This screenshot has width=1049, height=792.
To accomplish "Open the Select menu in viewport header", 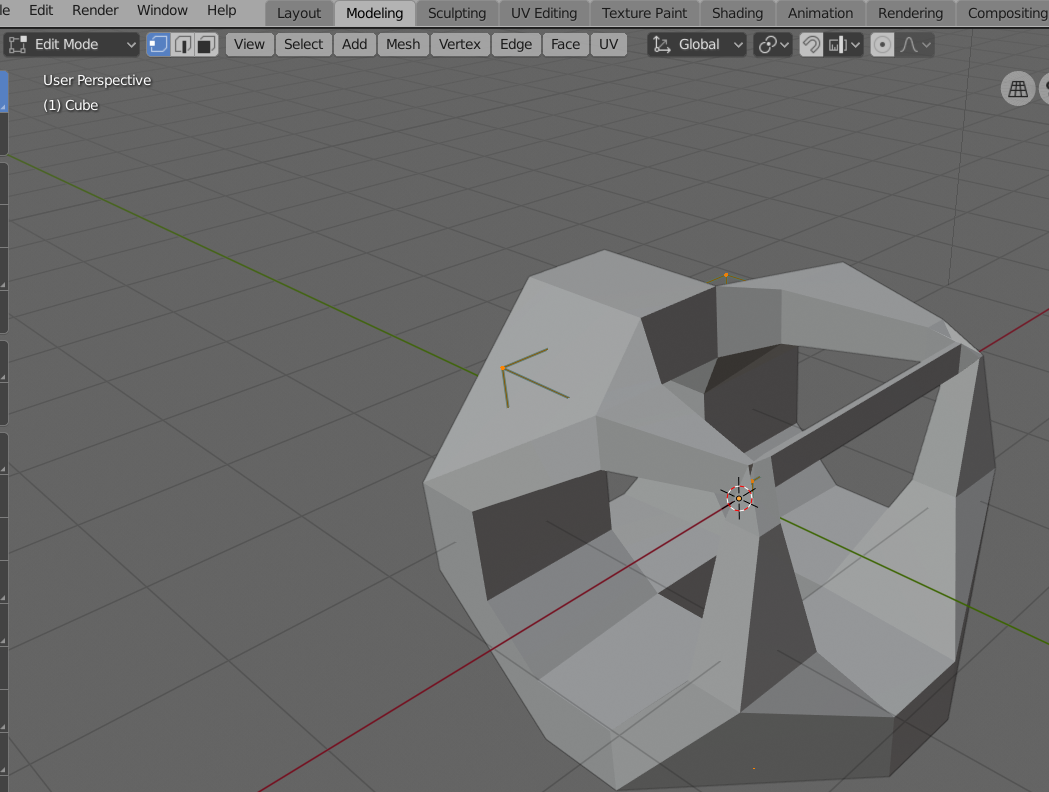I will 304,45.
